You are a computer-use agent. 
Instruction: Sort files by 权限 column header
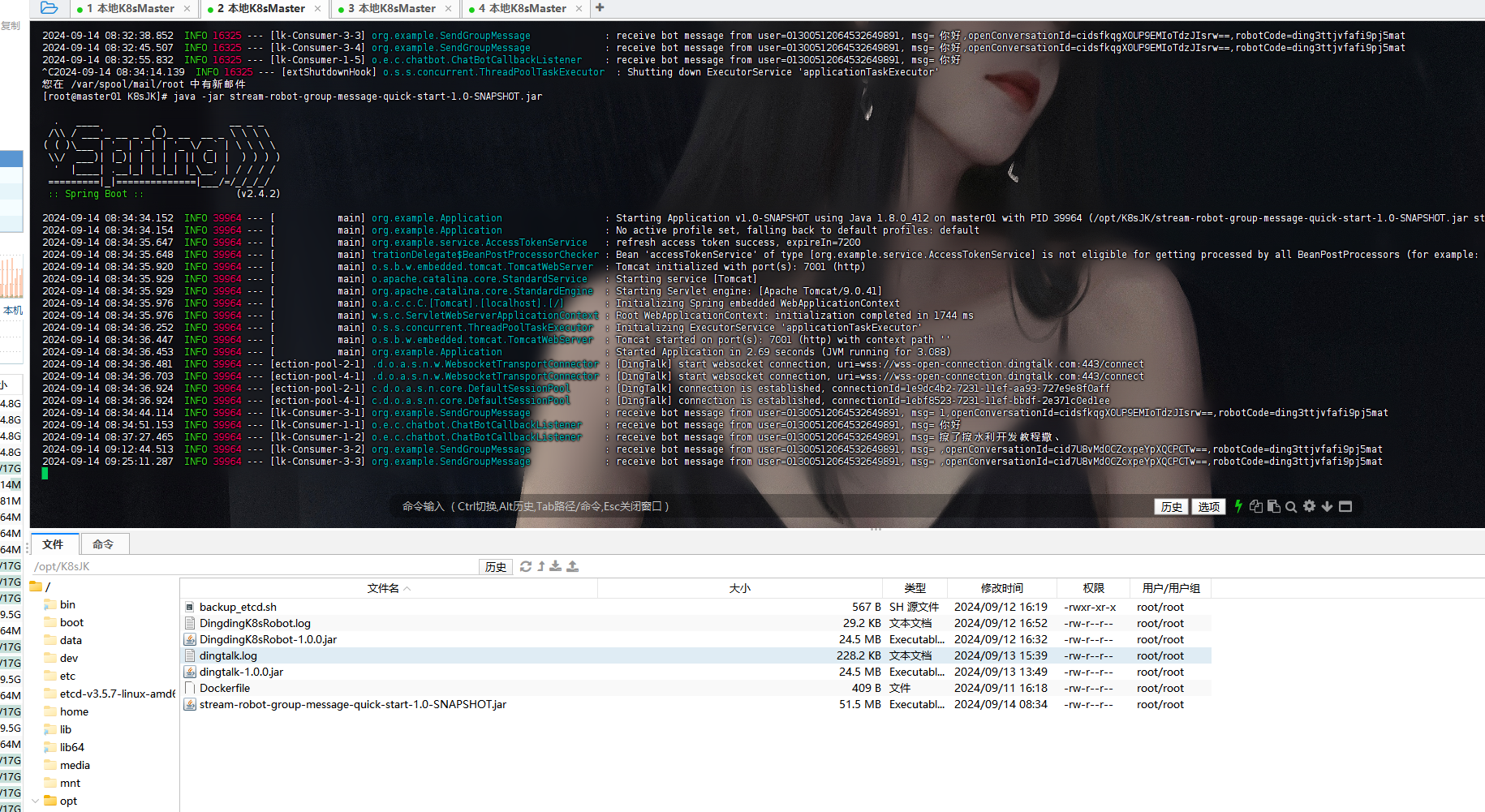click(1093, 588)
